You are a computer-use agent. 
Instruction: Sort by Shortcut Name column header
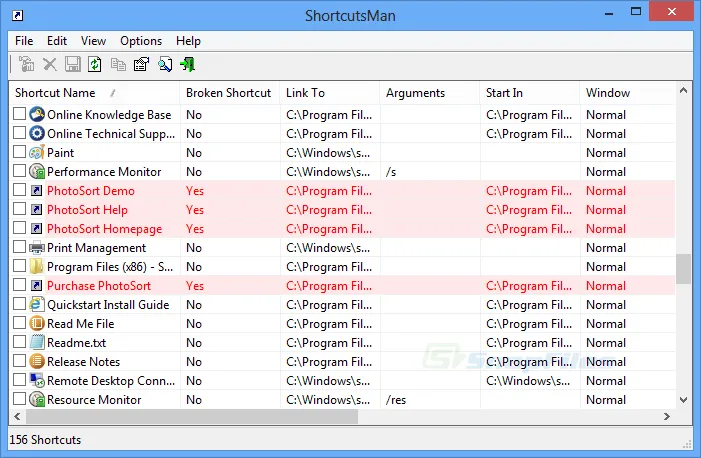click(x=94, y=93)
